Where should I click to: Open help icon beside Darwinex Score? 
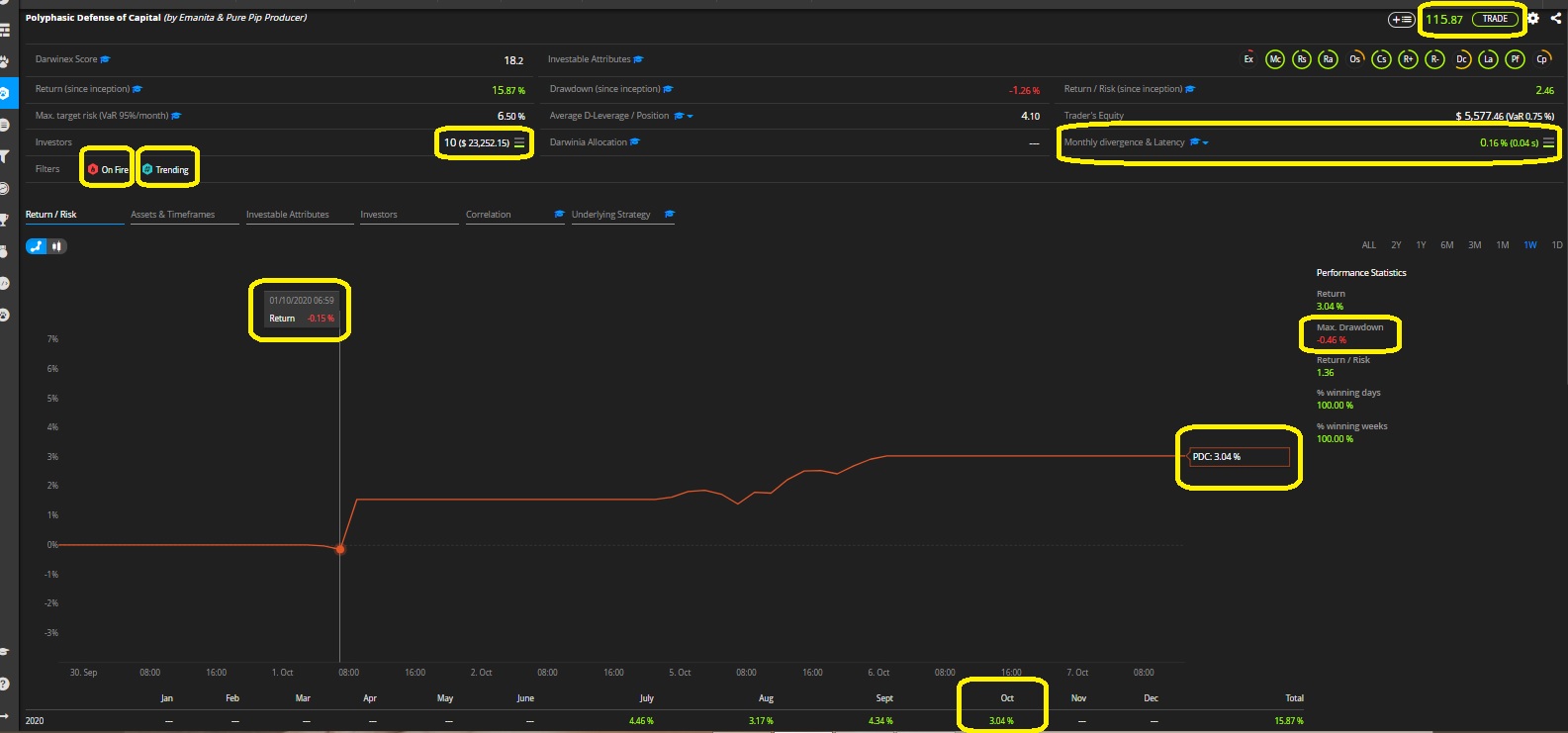[106, 59]
